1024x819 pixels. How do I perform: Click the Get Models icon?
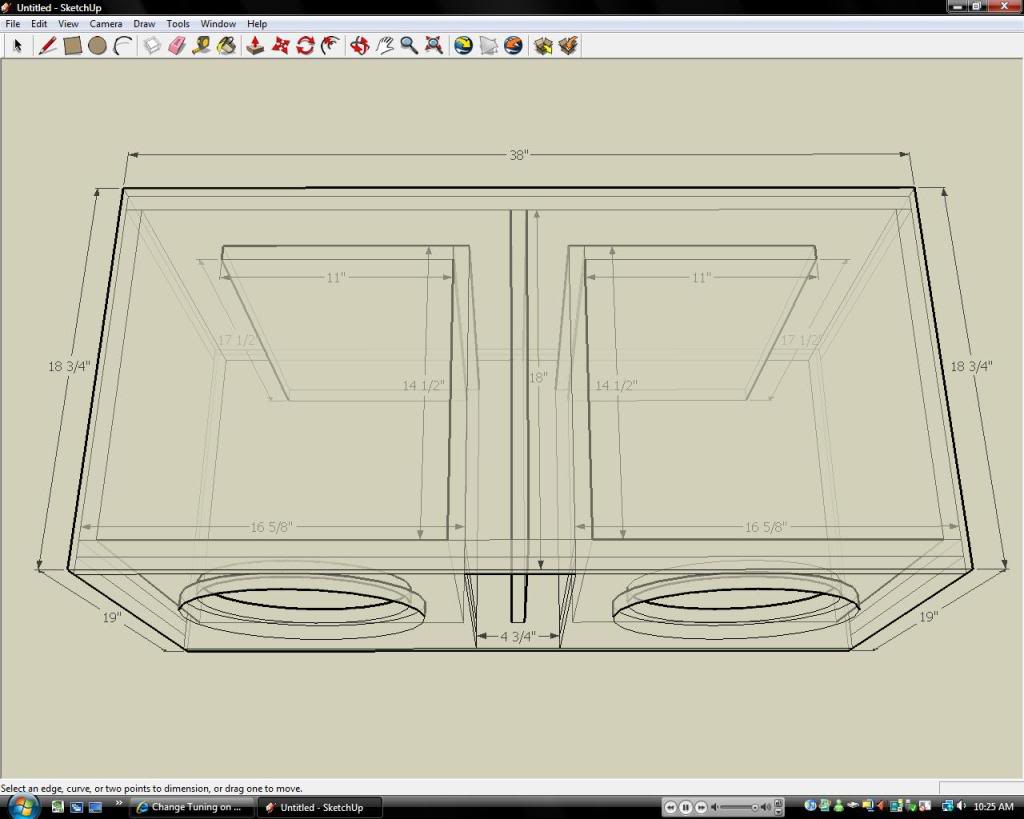(x=543, y=46)
